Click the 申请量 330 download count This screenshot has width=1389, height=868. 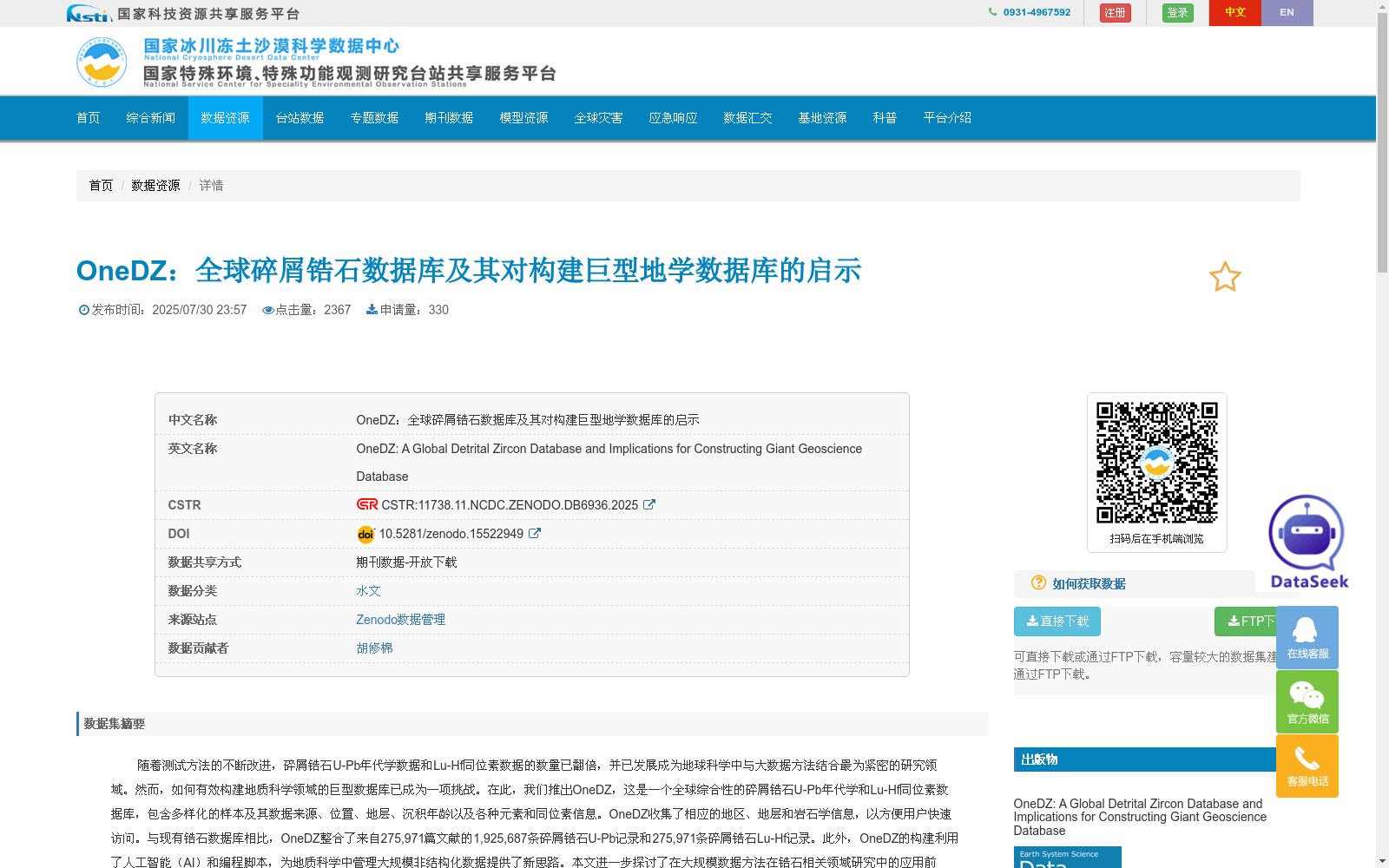(407, 310)
